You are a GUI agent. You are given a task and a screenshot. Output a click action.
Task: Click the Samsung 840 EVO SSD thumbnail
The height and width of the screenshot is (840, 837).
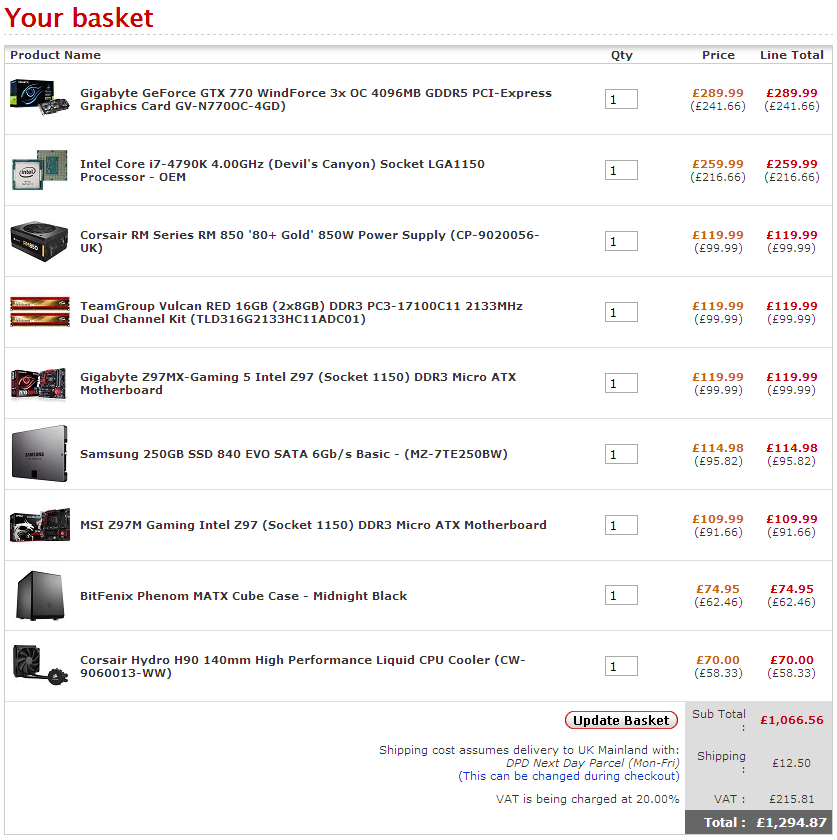pos(40,453)
